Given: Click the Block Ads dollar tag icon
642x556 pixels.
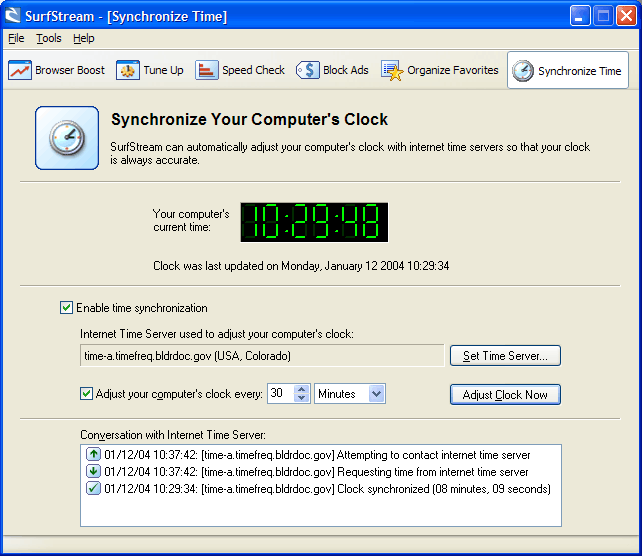Looking at the screenshot, I should point(307,70).
